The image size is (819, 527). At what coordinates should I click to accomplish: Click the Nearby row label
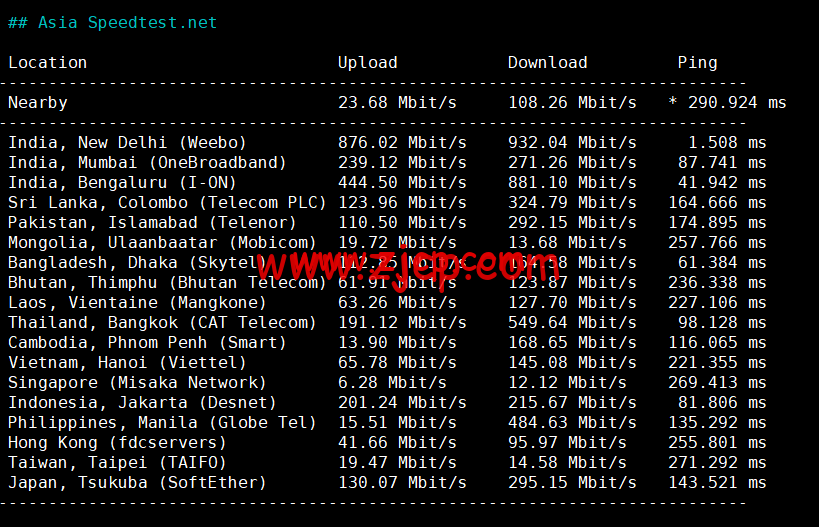pyautogui.click(x=38, y=102)
